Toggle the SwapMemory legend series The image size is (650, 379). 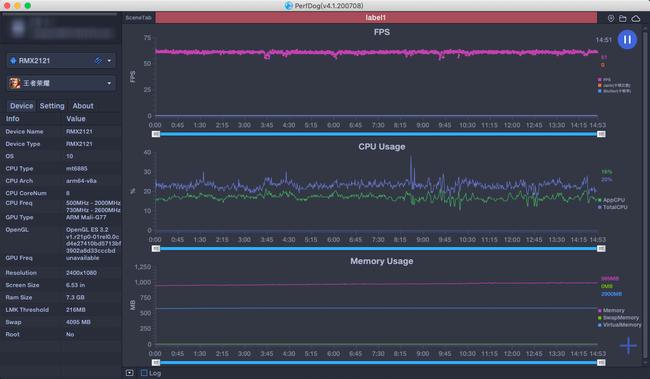tap(618, 318)
